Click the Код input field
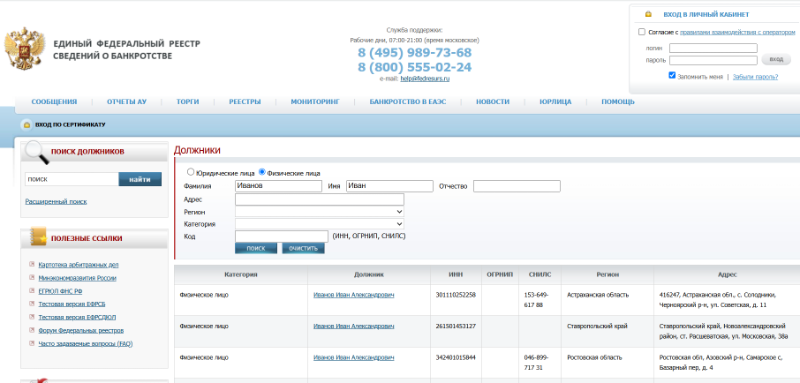 point(282,237)
